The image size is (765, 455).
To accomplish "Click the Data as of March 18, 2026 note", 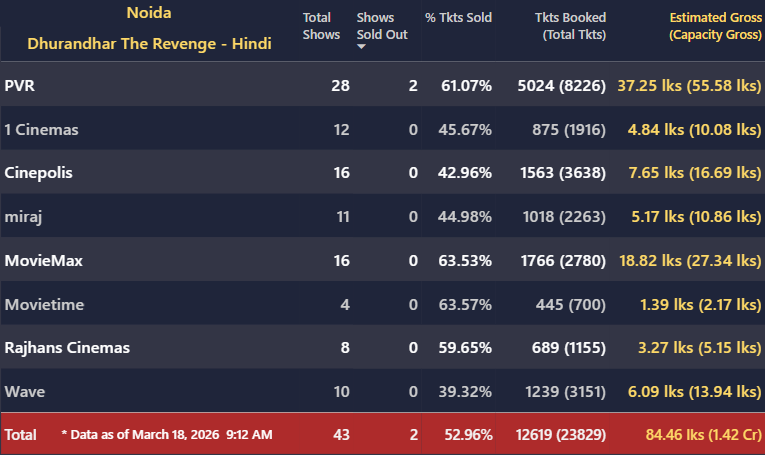I will (x=167, y=435).
